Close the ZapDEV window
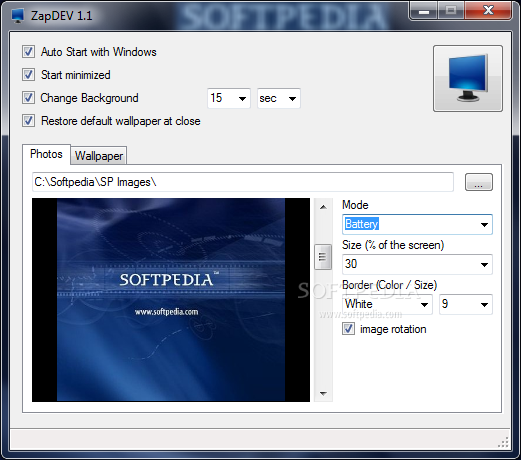 tap(488, 10)
